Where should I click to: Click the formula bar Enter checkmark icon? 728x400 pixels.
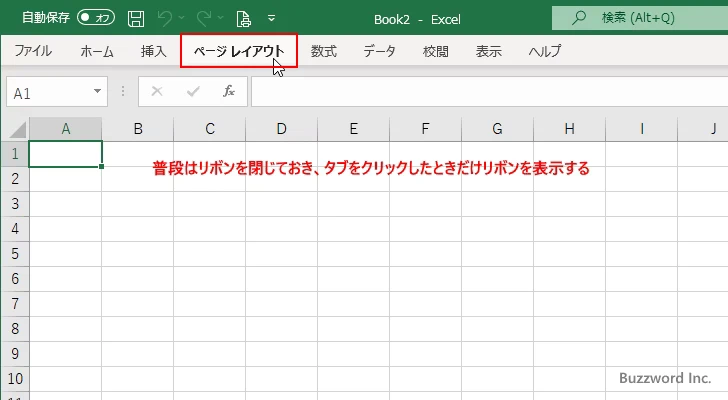pos(193,91)
